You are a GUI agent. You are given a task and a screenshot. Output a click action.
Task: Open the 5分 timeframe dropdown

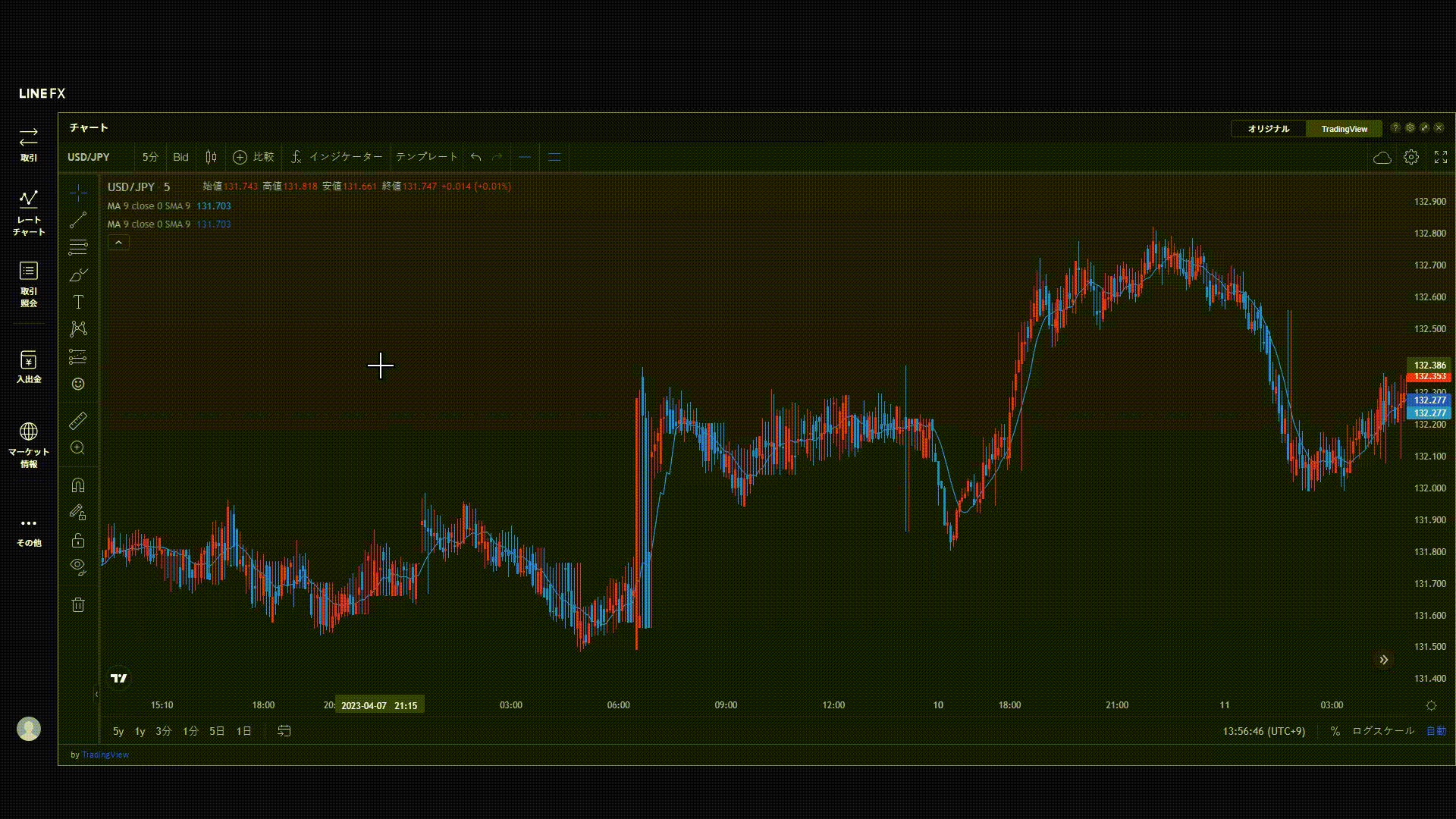click(150, 157)
